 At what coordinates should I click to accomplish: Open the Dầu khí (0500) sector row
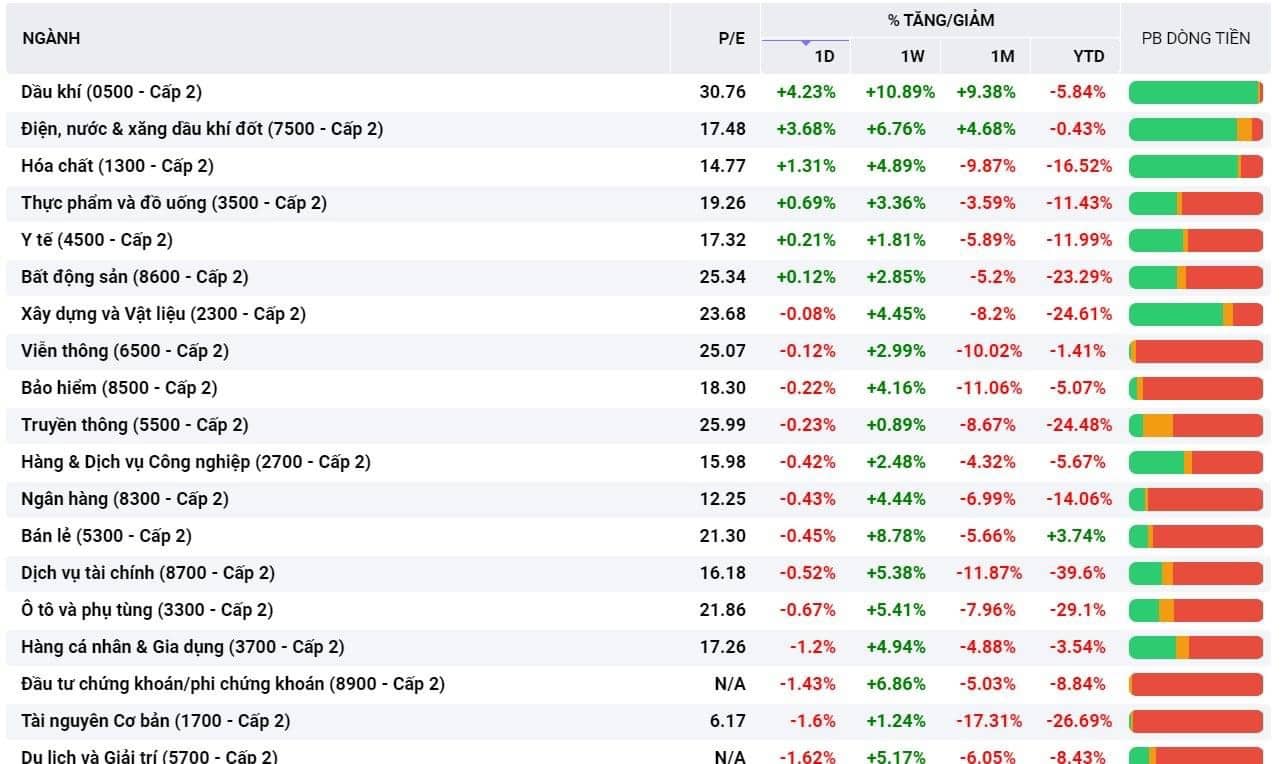click(x=640, y=92)
